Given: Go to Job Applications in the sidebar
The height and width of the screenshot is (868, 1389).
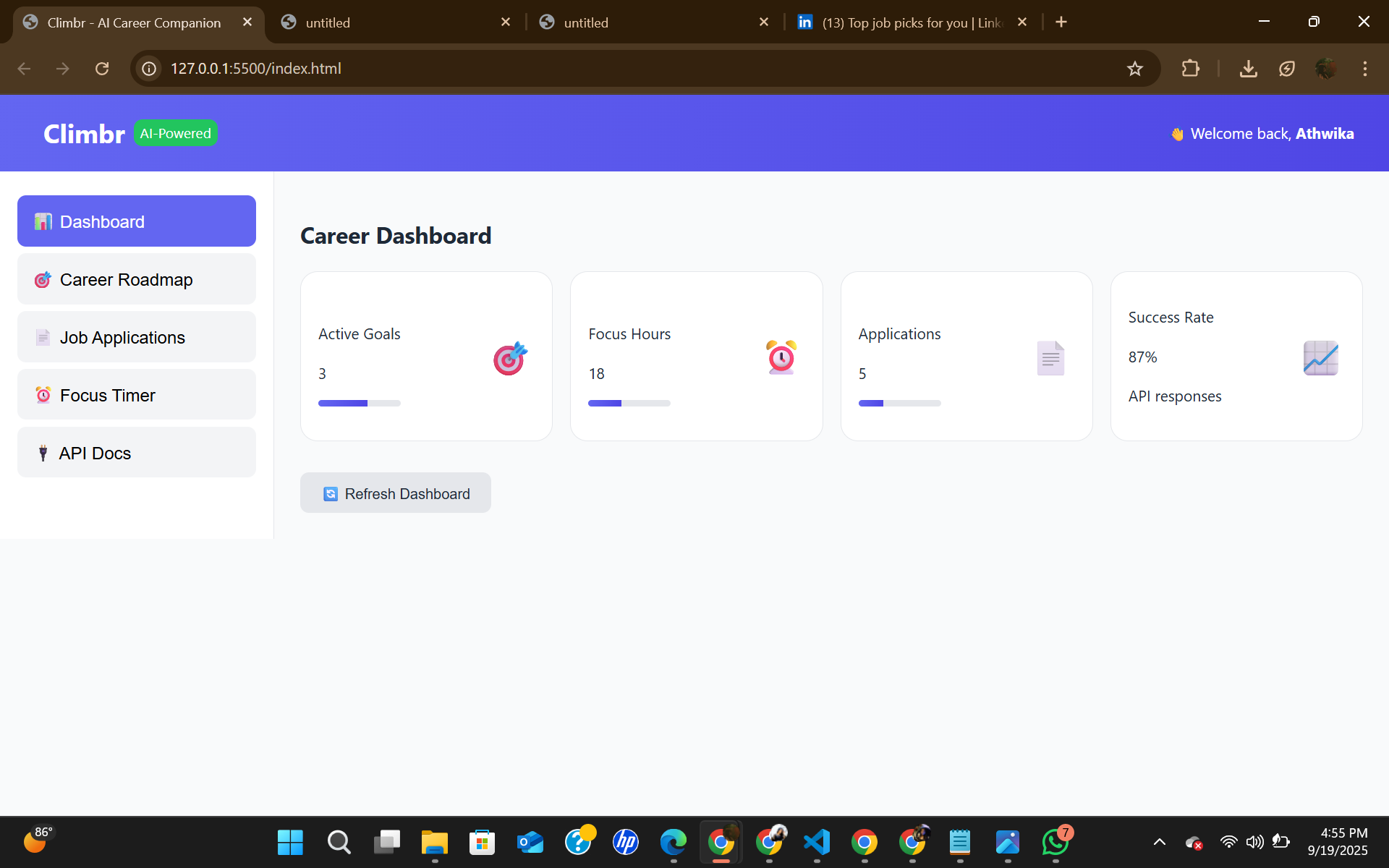Looking at the screenshot, I should click(137, 337).
